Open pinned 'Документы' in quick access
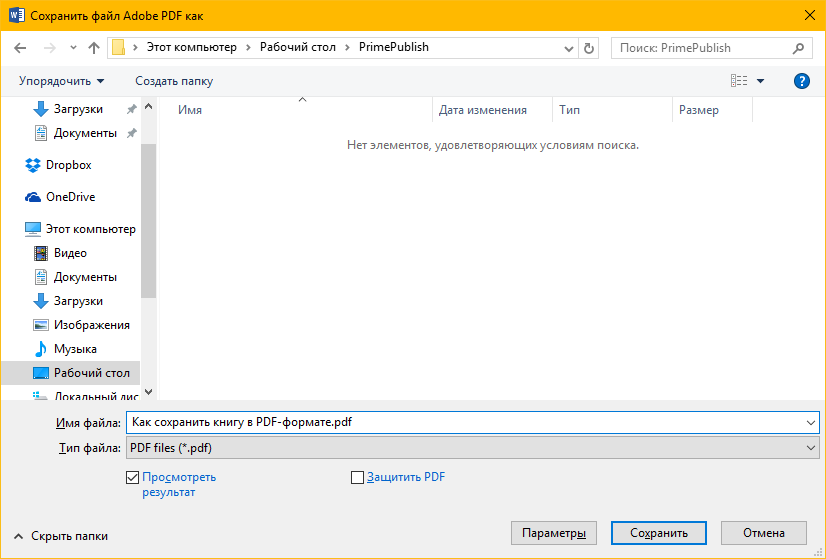This screenshot has width=826, height=559. (85, 133)
